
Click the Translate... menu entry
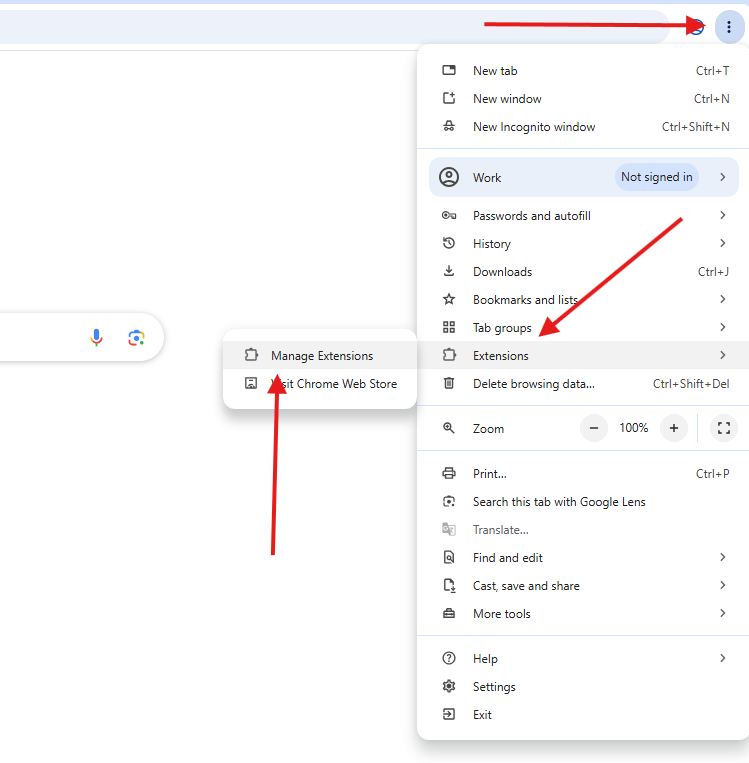pos(584,529)
